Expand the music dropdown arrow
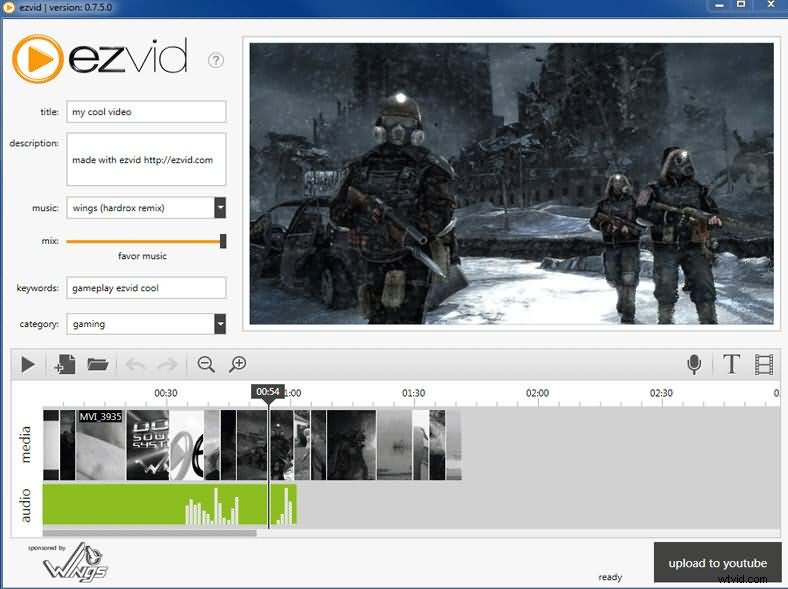 click(220, 208)
